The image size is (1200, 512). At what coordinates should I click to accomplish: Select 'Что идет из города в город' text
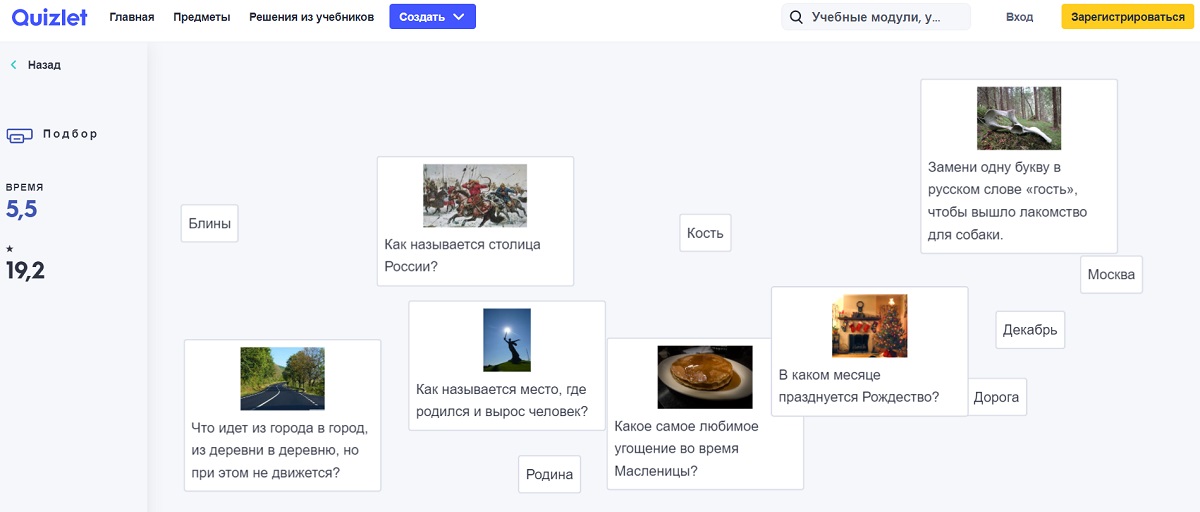[x=280, y=450]
